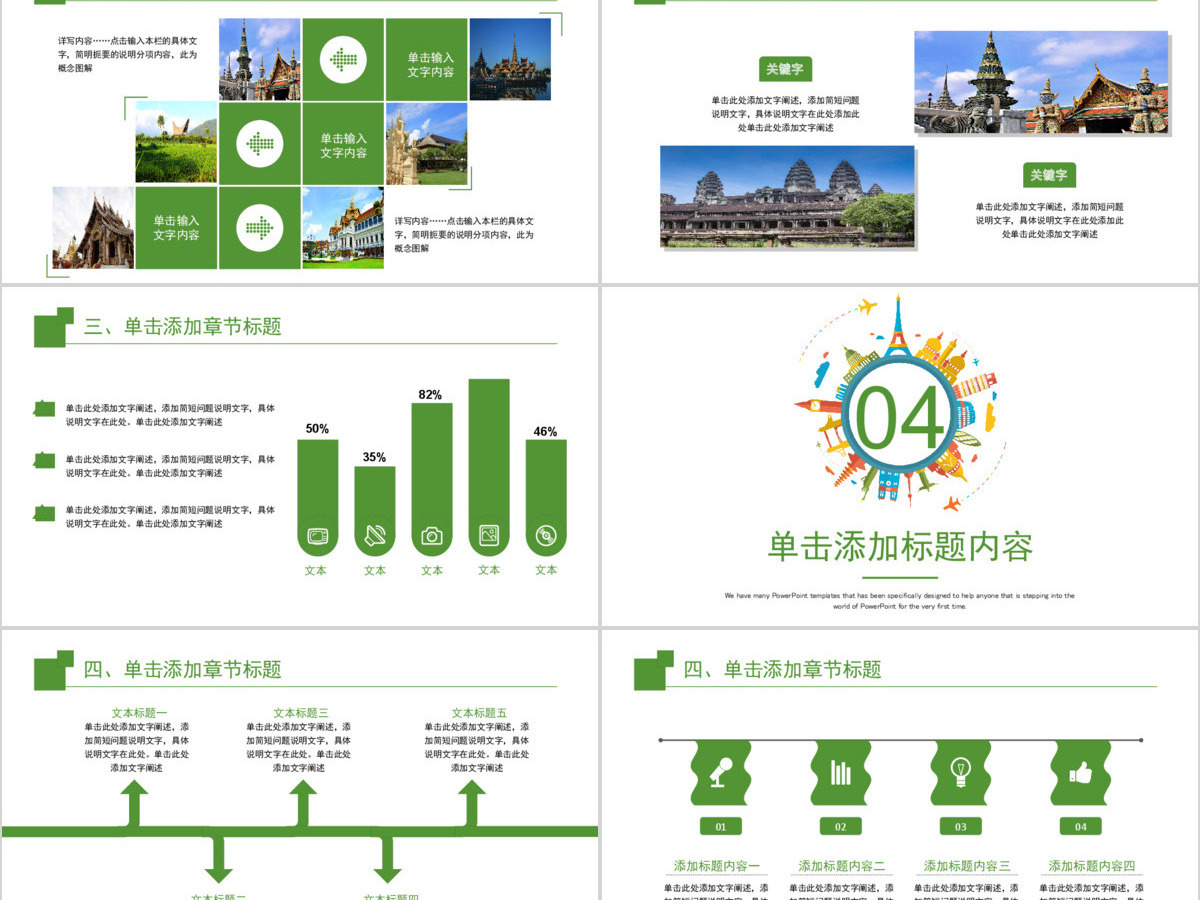Viewport: 1200px width, 900px height.
Task: Click the dotted arrow tile beside the rice field photo
Action: 260,143
